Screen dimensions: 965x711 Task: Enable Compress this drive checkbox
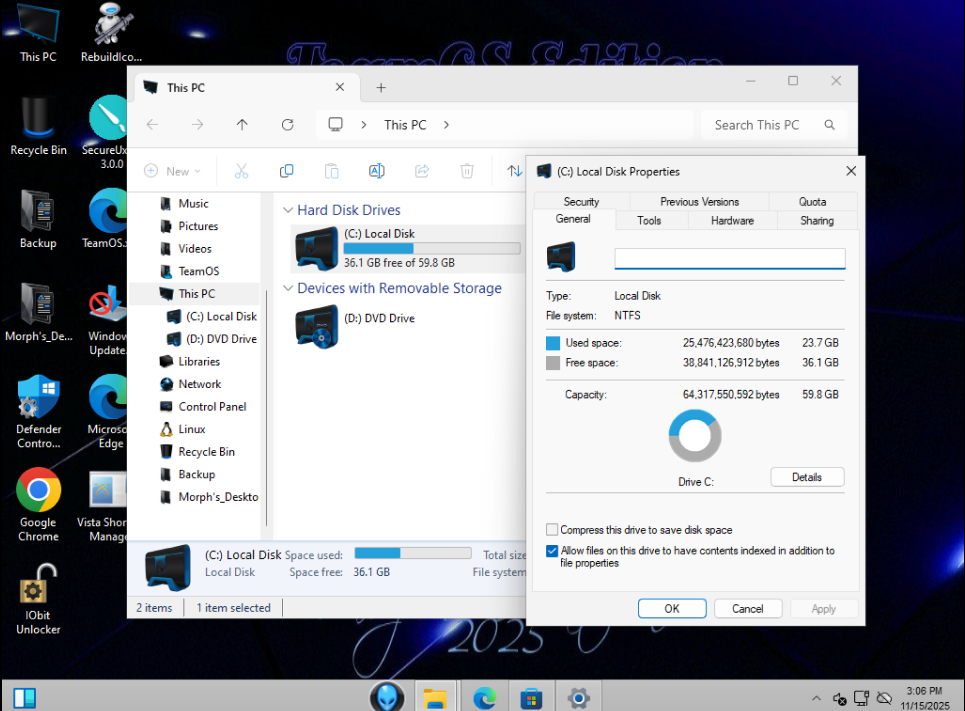click(x=552, y=530)
